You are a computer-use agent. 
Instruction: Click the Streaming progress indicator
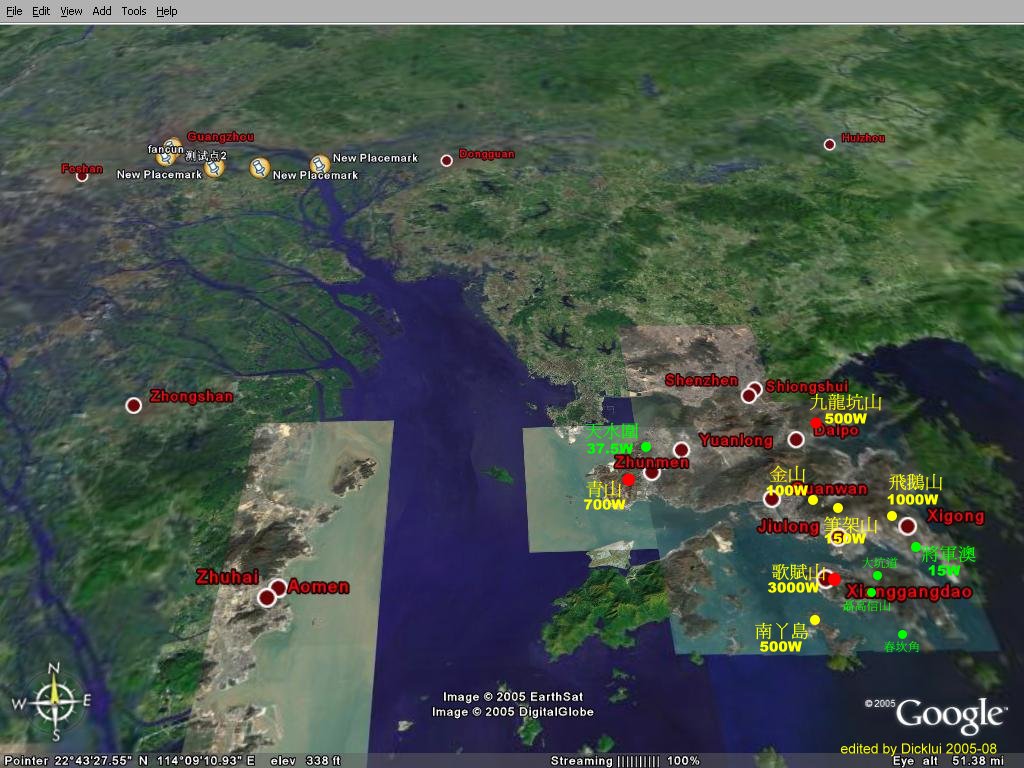pos(625,761)
